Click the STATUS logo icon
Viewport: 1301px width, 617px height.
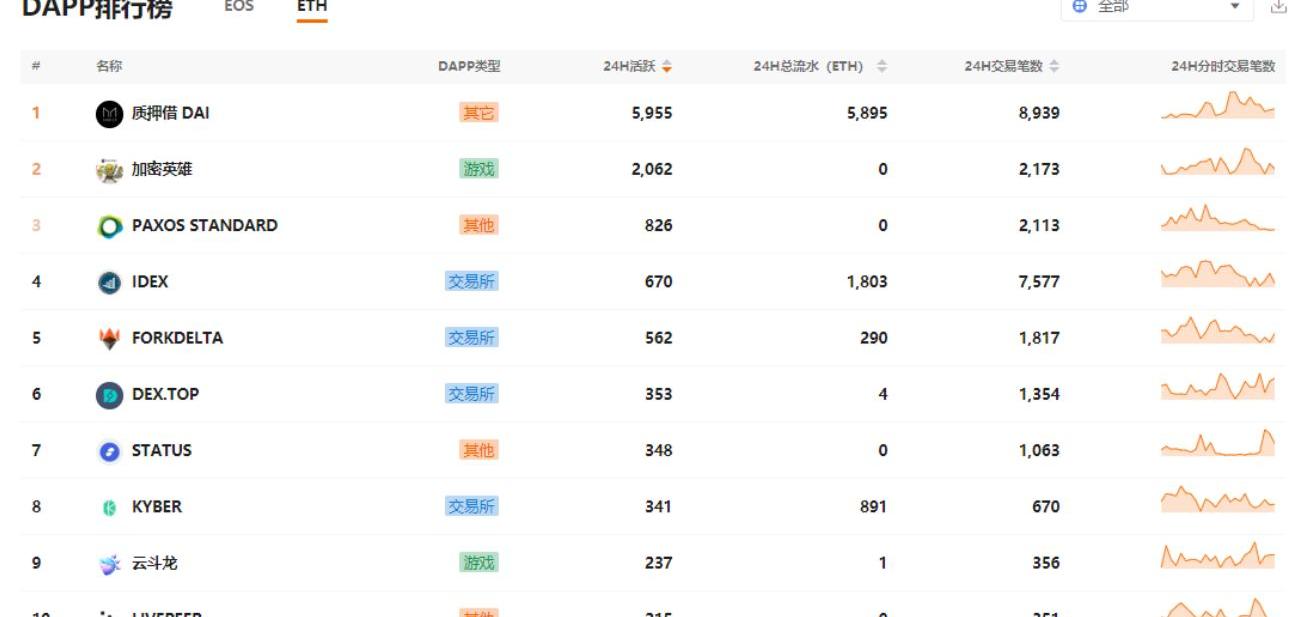109,451
